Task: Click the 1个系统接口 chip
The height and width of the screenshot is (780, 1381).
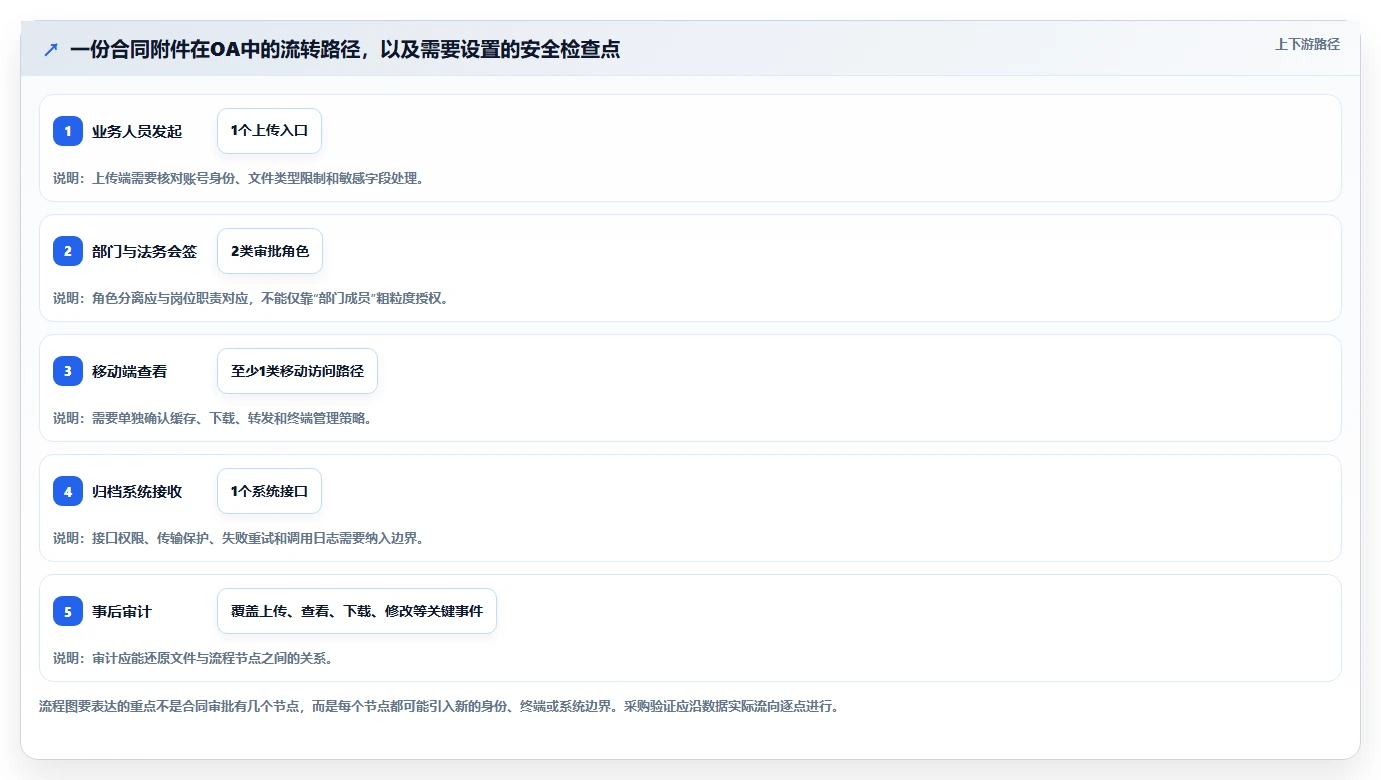Action: click(x=269, y=491)
